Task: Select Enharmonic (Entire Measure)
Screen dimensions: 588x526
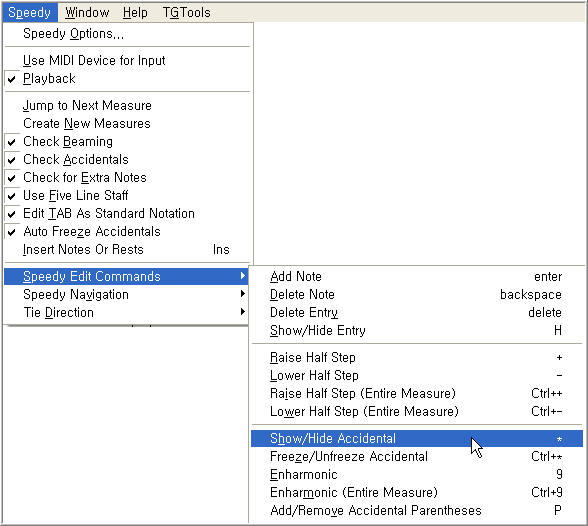Action: coord(417,493)
